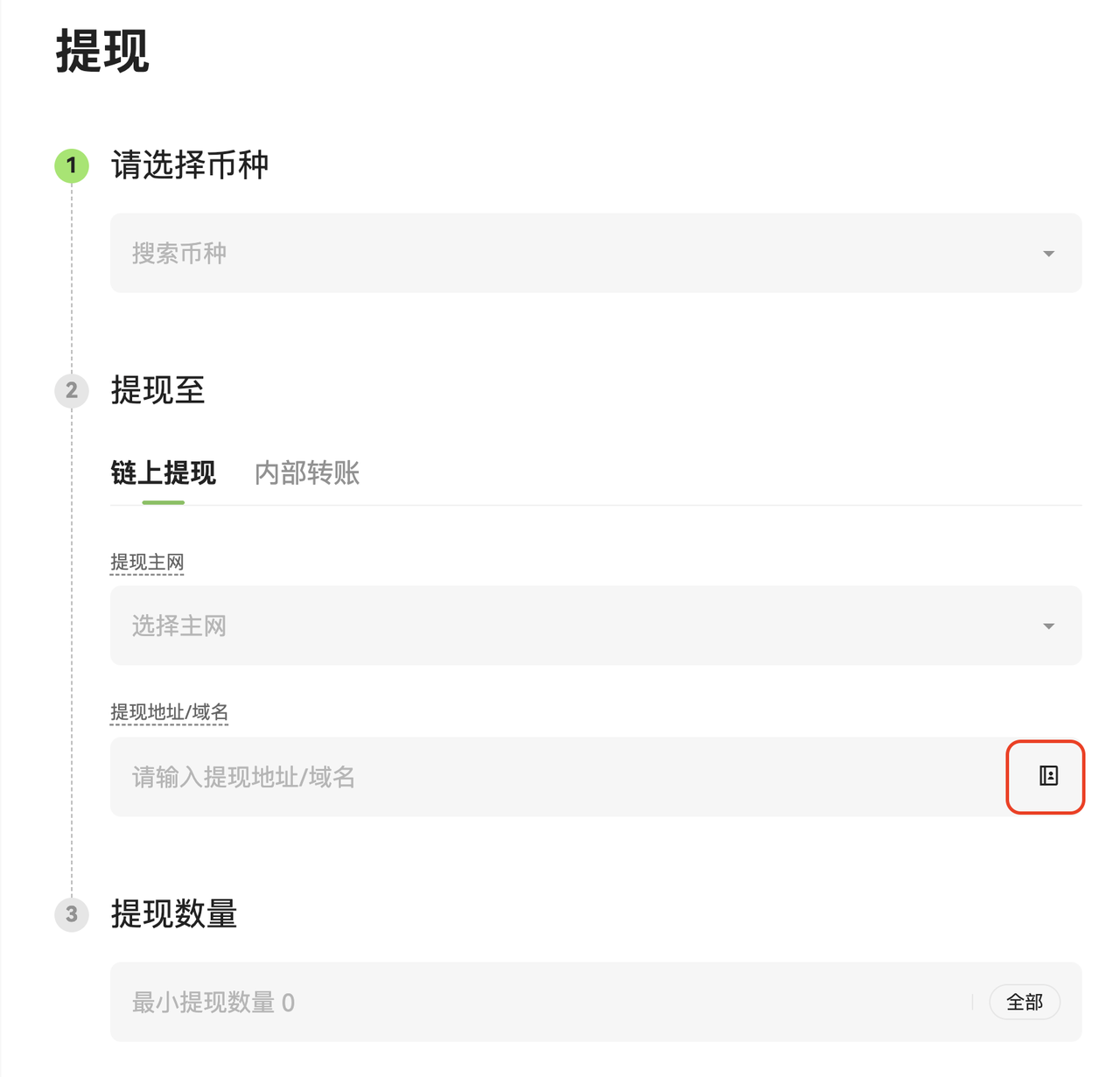Click the 提现主网 dotted label
Image resolution: width=1120 pixels, height=1077 pixels.
click(x=147, y=563)
